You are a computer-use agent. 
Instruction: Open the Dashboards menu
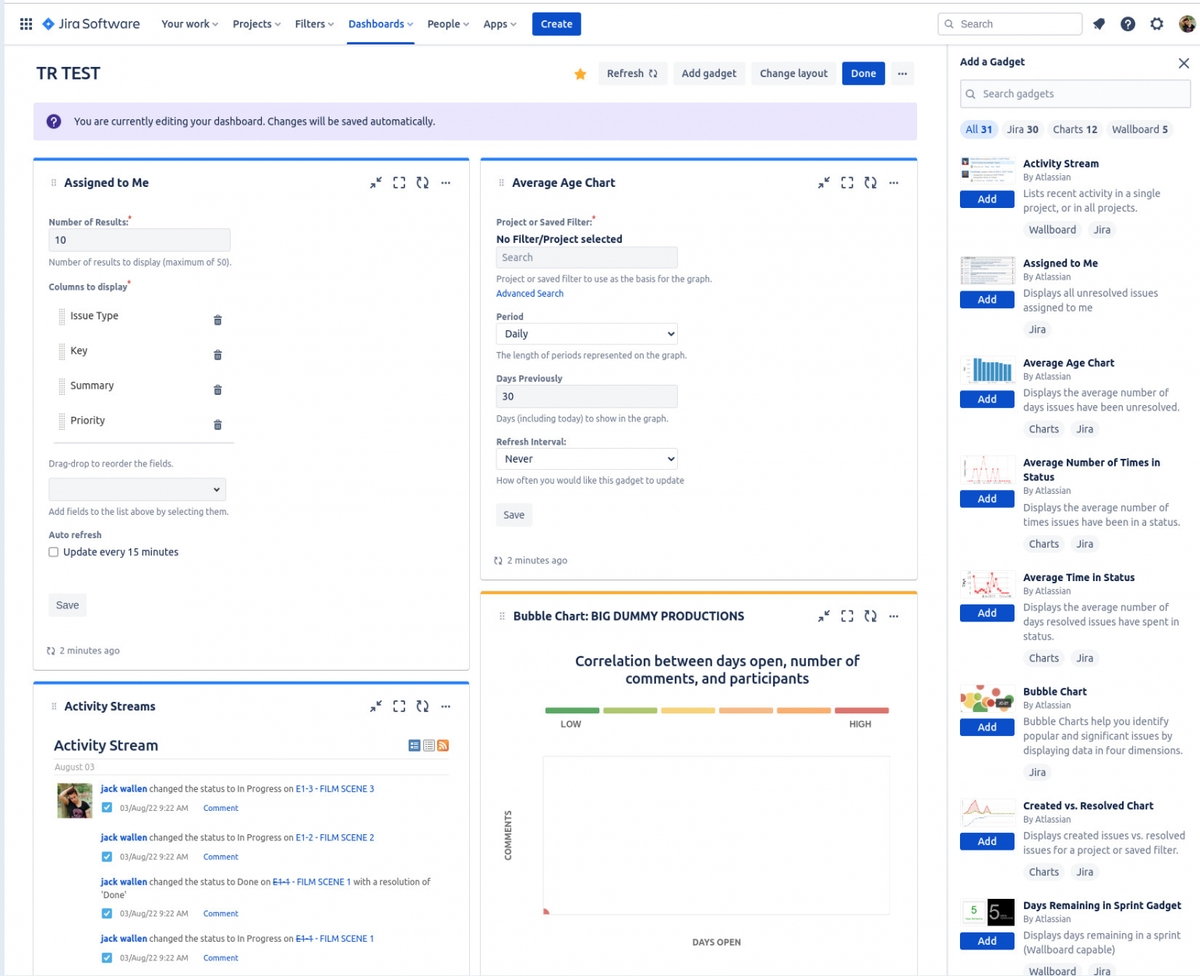tap(380, 23)
